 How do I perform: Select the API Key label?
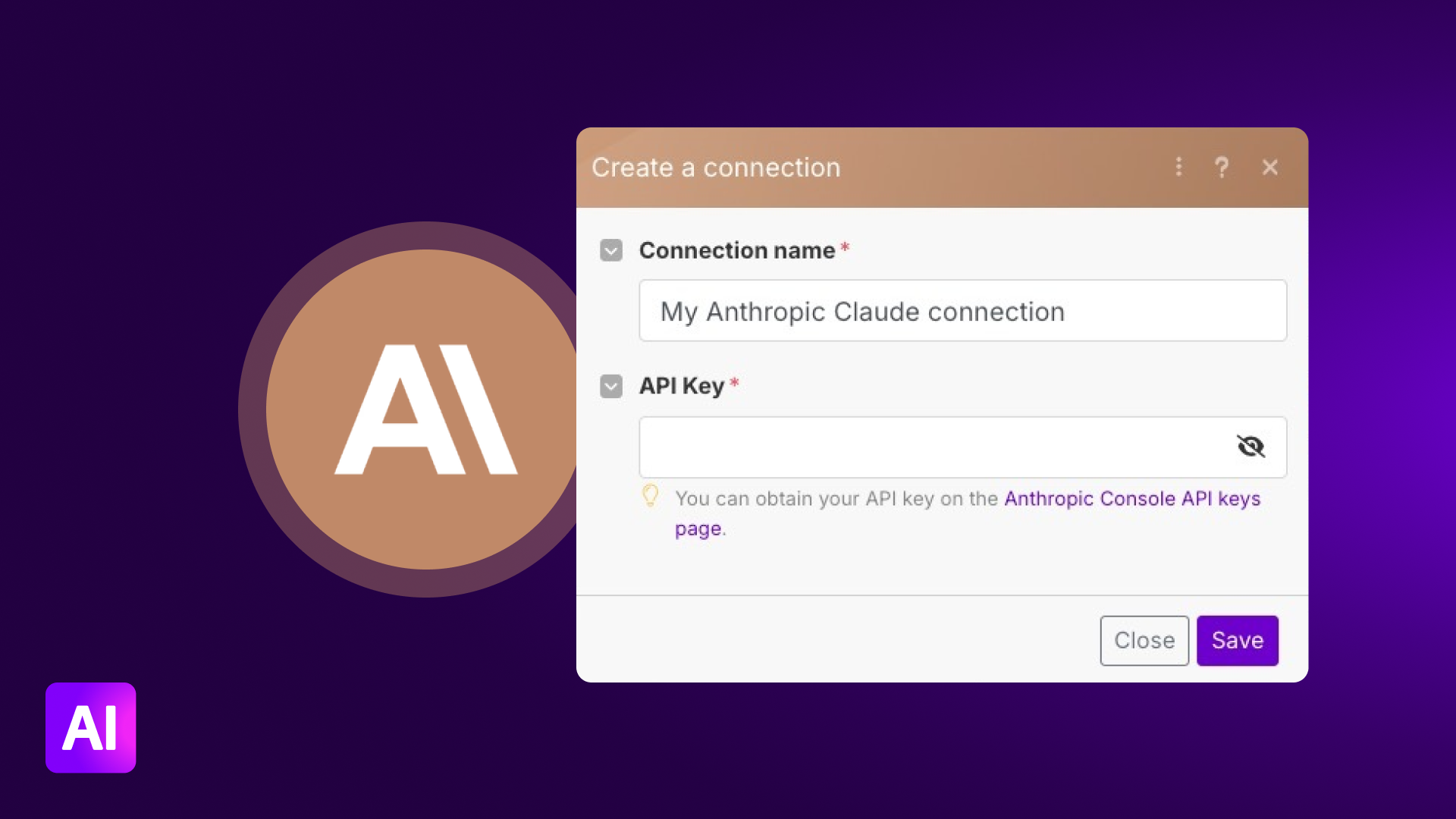pos(682,386)
